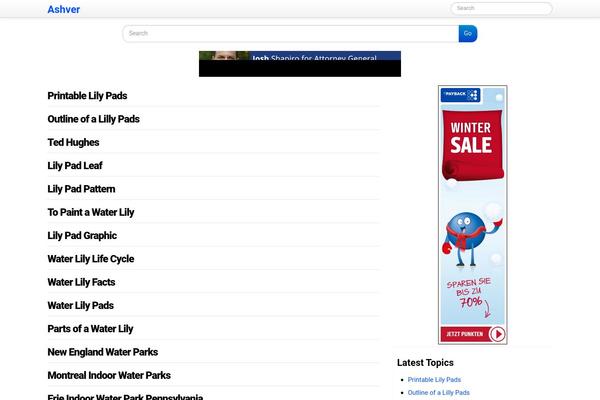Open Parts of a Water Lily
The image size is (600, 400).
point(90,329)
